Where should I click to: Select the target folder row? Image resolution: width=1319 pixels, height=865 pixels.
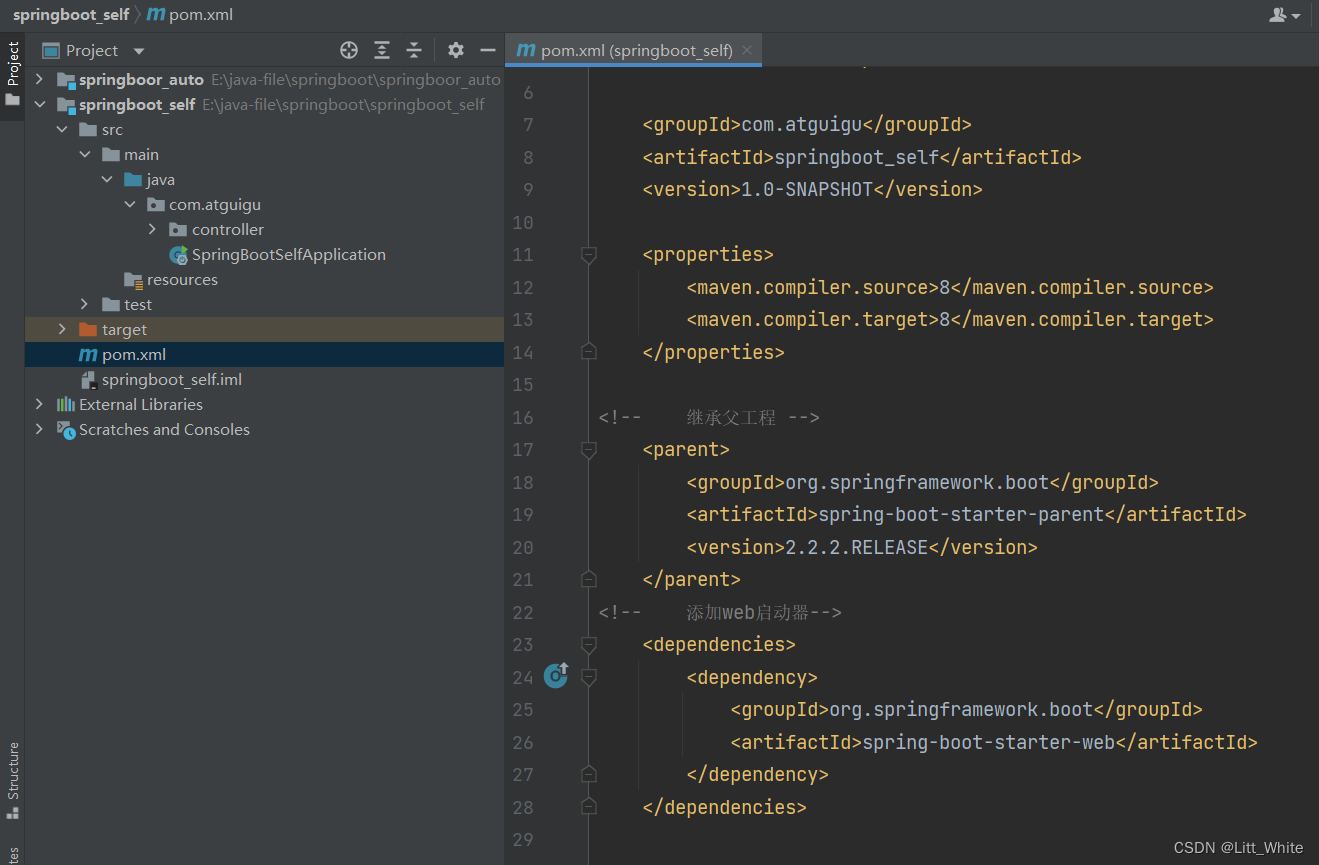264,329
